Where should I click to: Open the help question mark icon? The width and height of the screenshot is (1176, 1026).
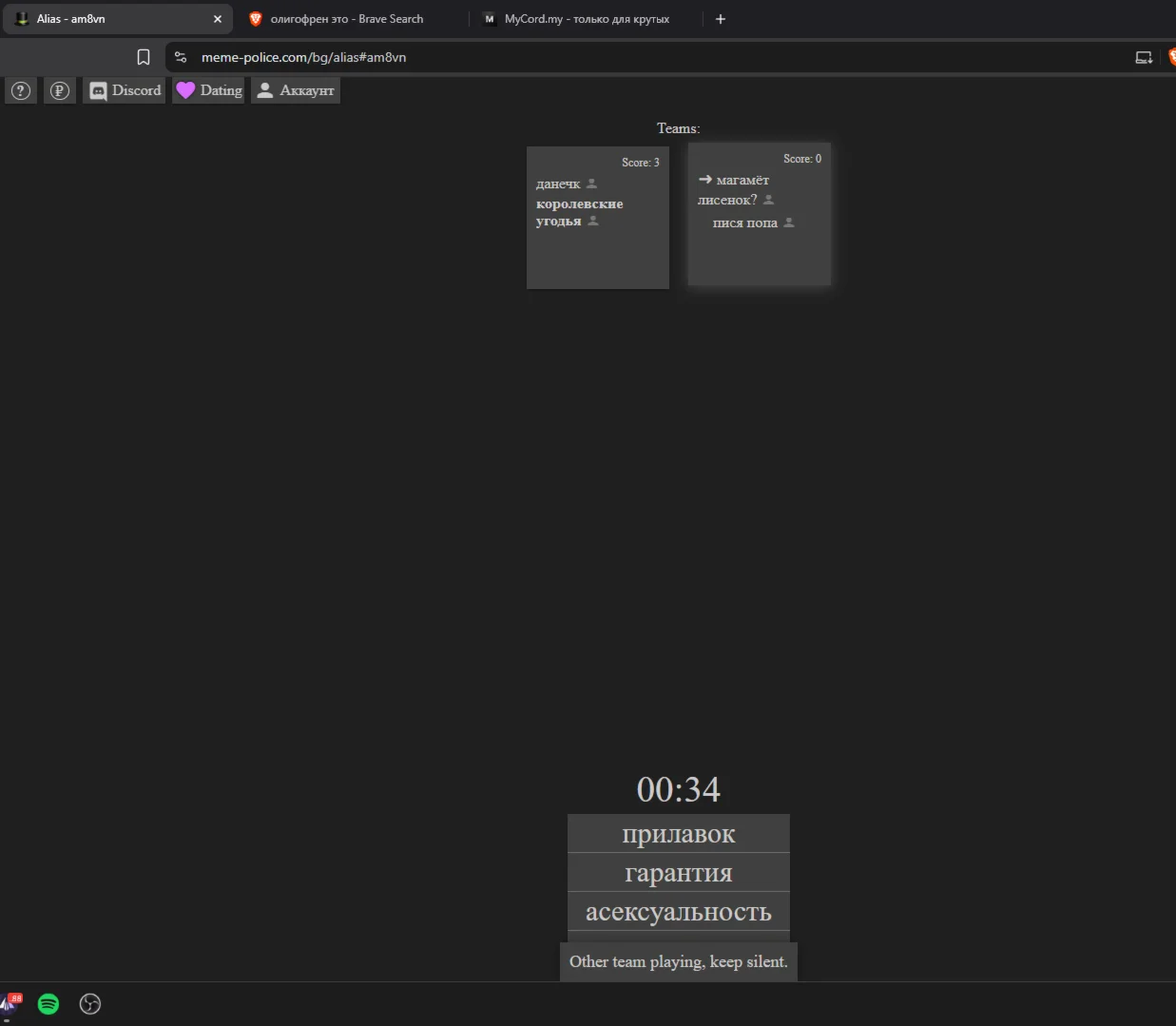(x=21, y=90)
